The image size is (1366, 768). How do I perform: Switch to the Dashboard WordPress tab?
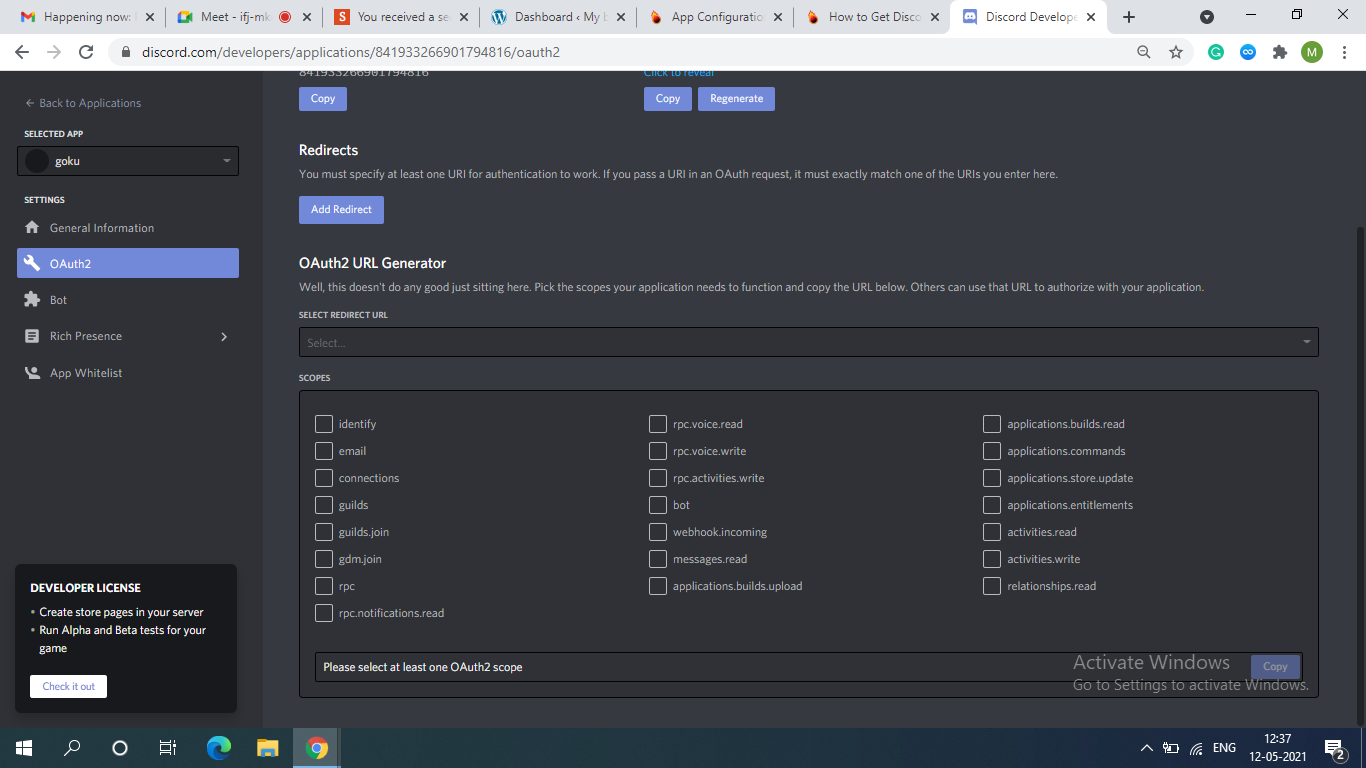[x=558, y=17]
